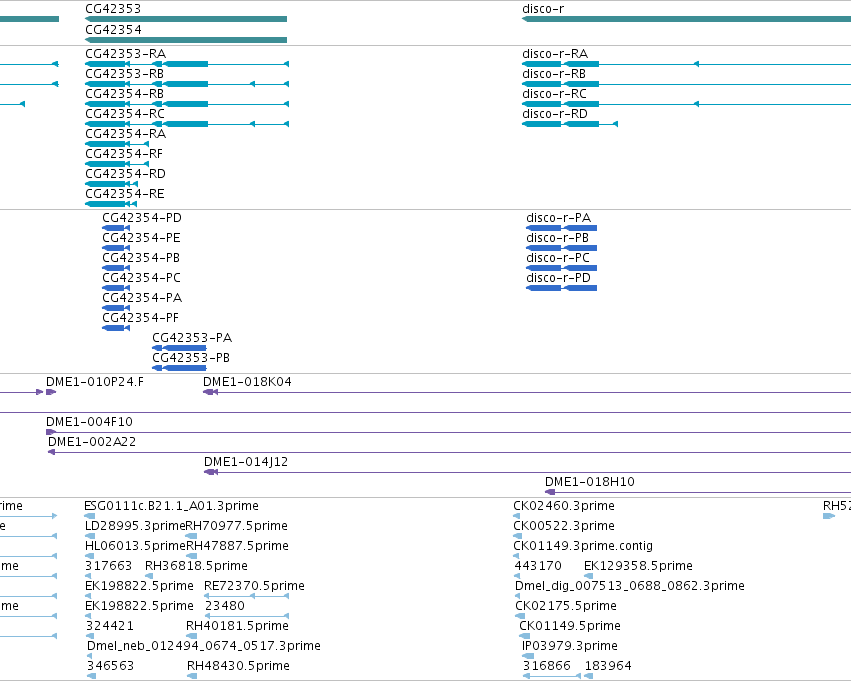Viewport: 851px width, 681px height.
Task: Click EST CK02175.5prime
Action: point(566,606)
